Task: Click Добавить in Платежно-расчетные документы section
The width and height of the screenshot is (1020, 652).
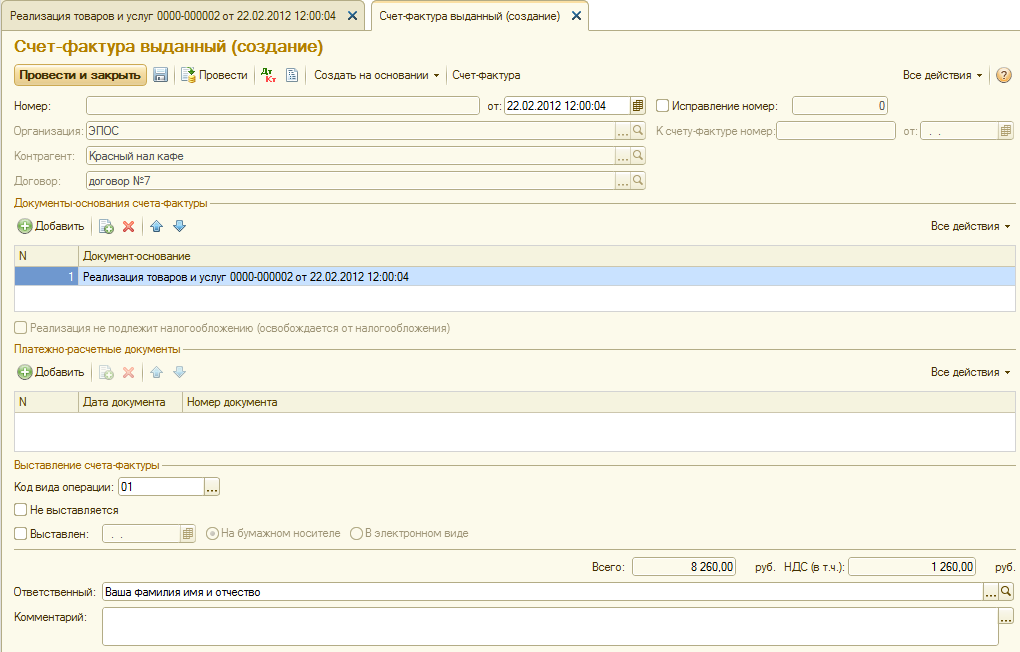Action: tap(51, 372)
